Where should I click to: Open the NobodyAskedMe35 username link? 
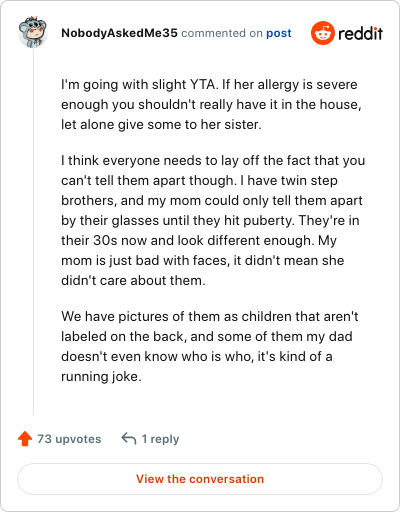(x=119, y=33)
